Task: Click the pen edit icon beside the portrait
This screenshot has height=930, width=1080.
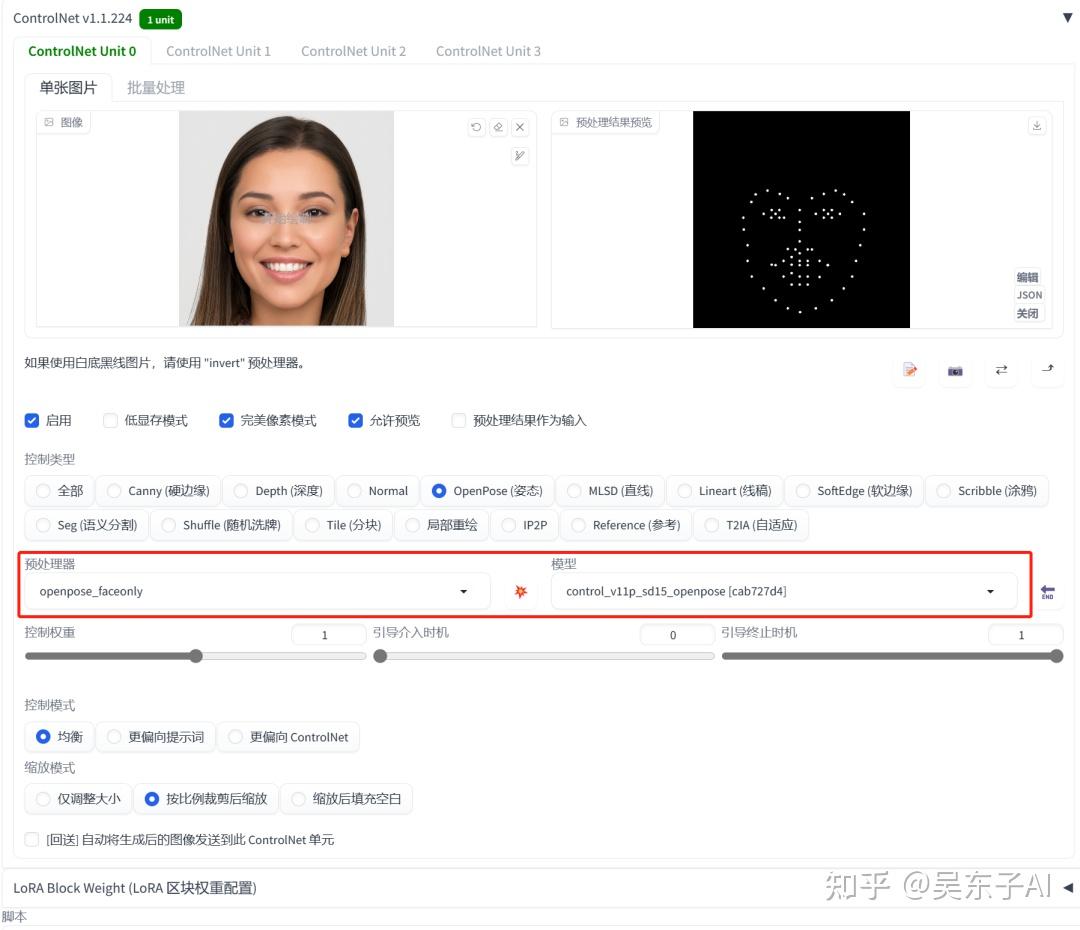Action: pos(518,155)
